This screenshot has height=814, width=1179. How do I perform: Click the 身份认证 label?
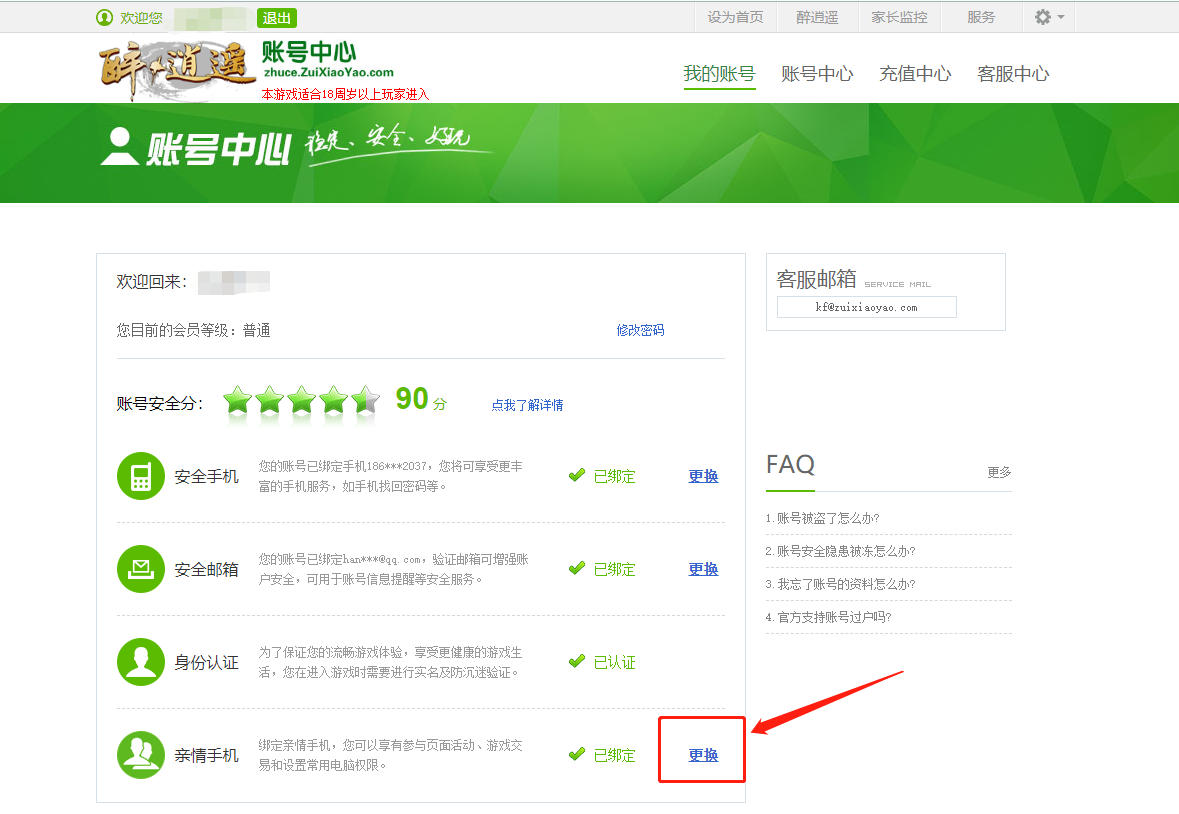coord(207,662)
